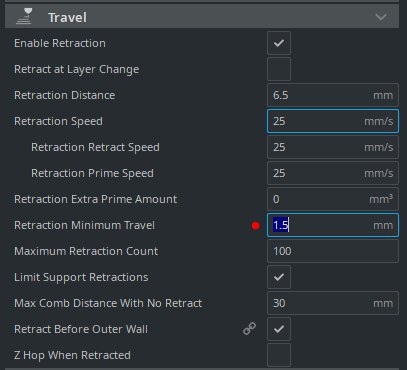407x370 pixels.
Task: Click the Retraction Distance setting label
Action: pyautogui.click(x=65, y=95)
